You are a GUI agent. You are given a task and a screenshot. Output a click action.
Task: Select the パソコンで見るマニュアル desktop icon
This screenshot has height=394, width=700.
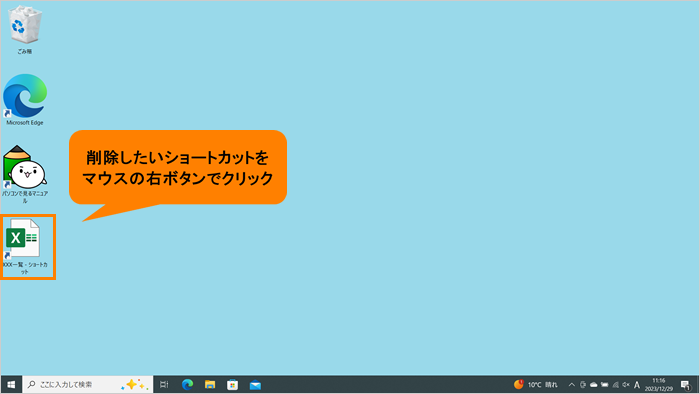tap(25, 174)
